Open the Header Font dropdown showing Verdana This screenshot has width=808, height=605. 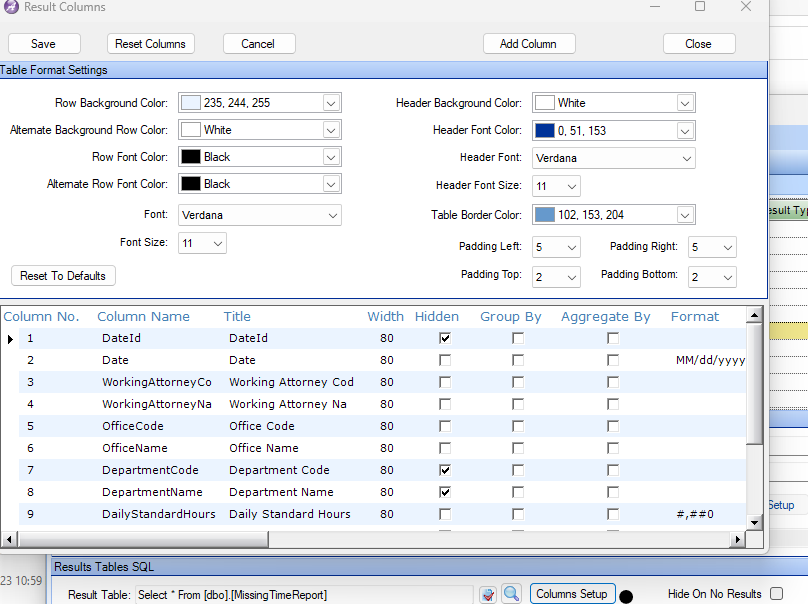(x=685, y=158)
